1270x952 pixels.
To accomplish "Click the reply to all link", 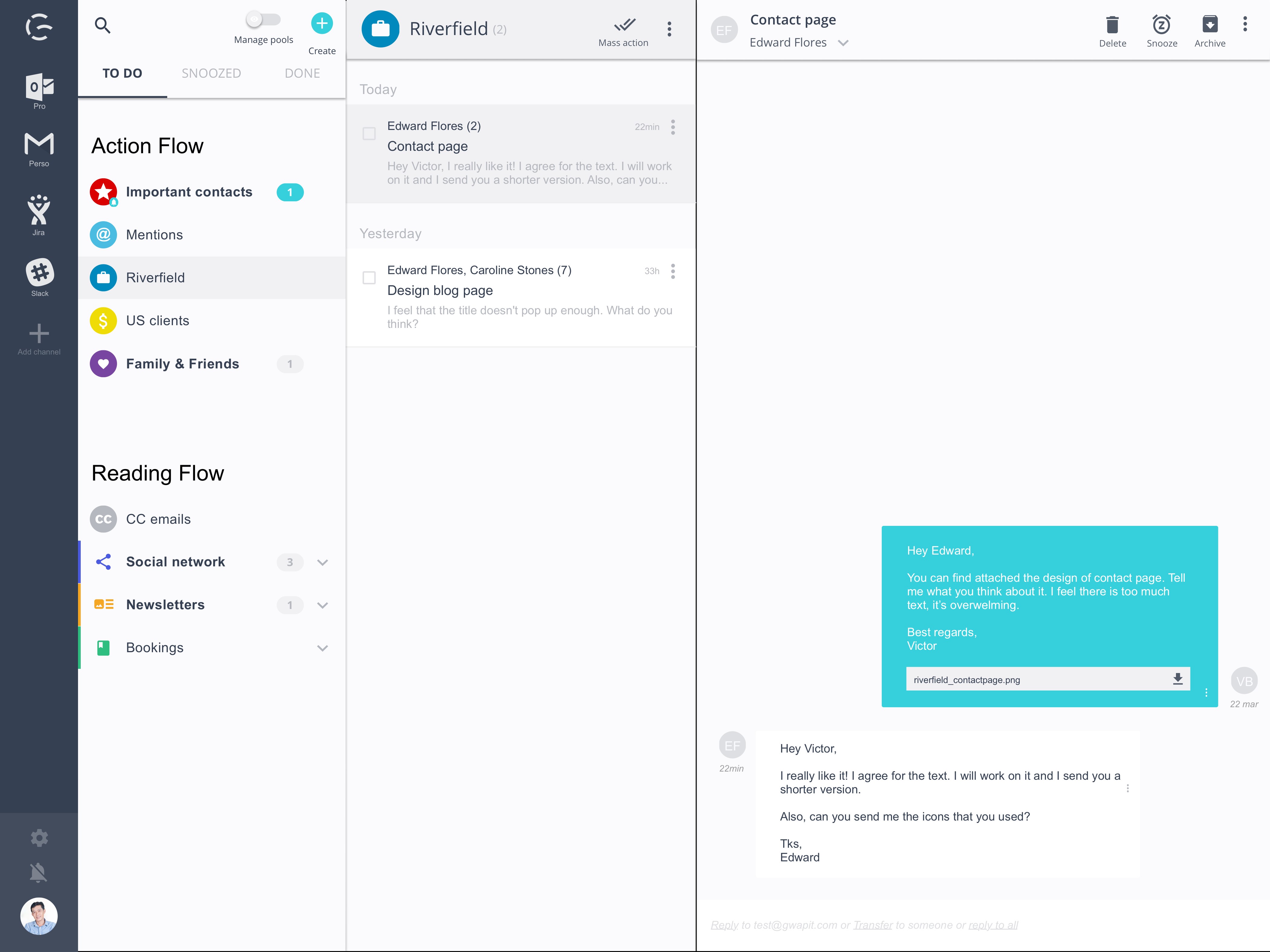I will (x=993, y=925).
